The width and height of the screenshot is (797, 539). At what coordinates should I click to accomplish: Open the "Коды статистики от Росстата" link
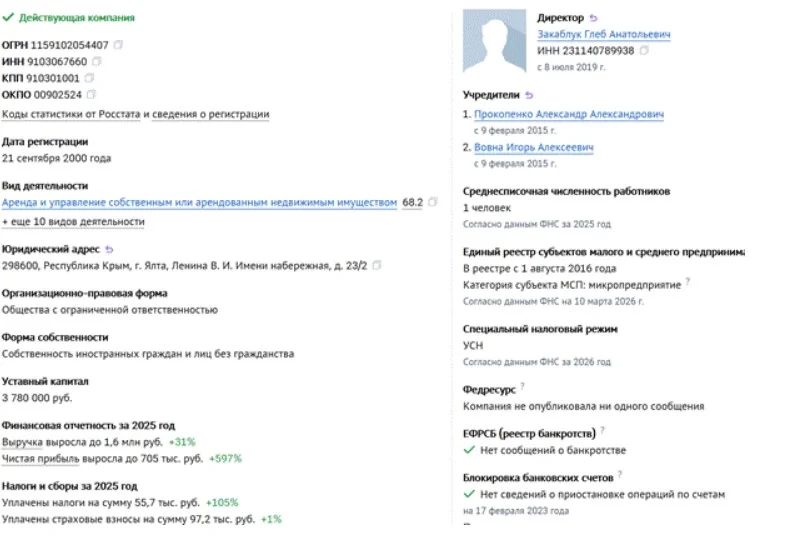click(x=70, y=114)
